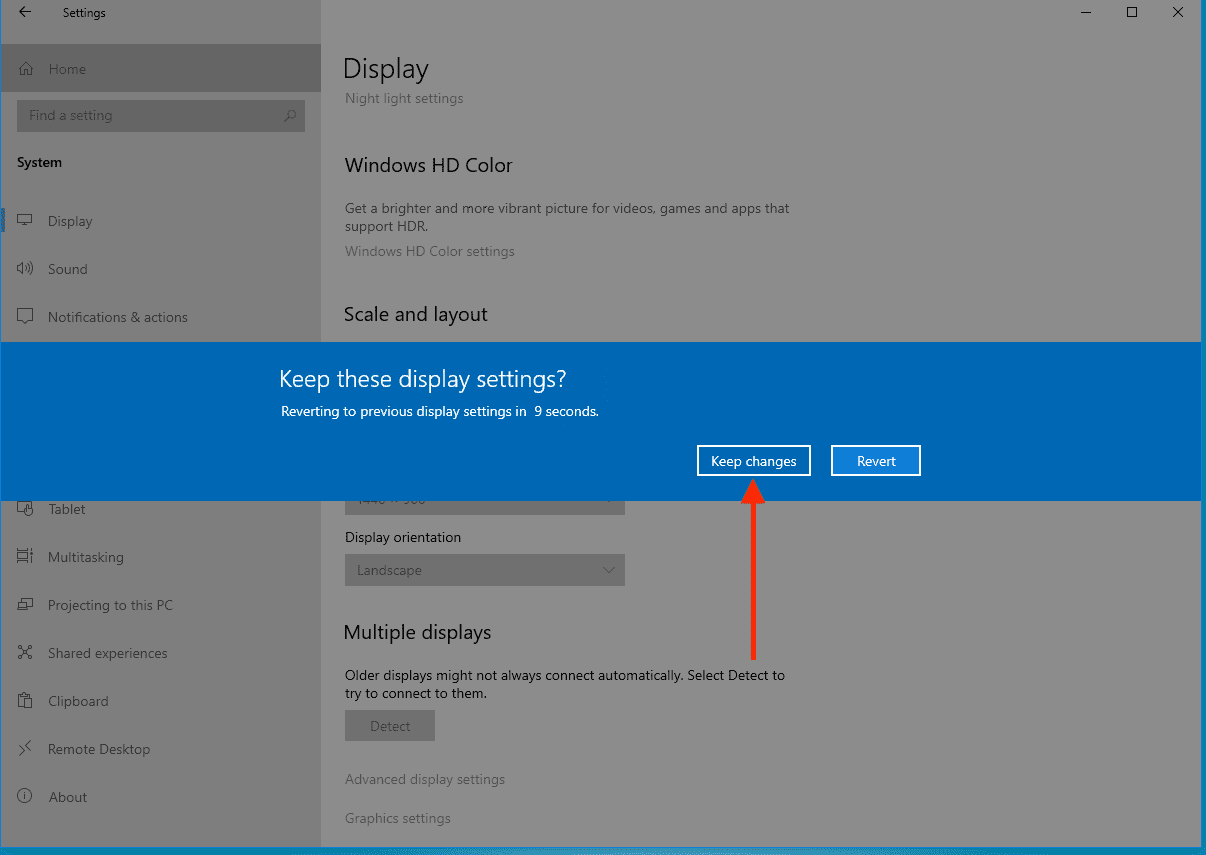Expand the Home navigation entry

(x=67, y=68)
